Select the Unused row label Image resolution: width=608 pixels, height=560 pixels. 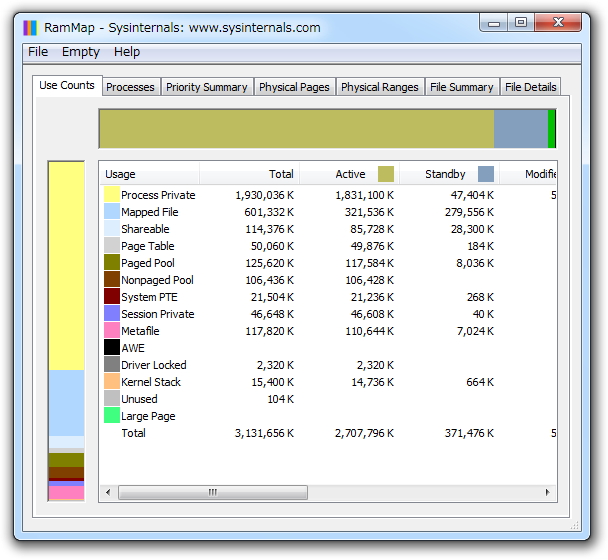(x=140, y=399)
